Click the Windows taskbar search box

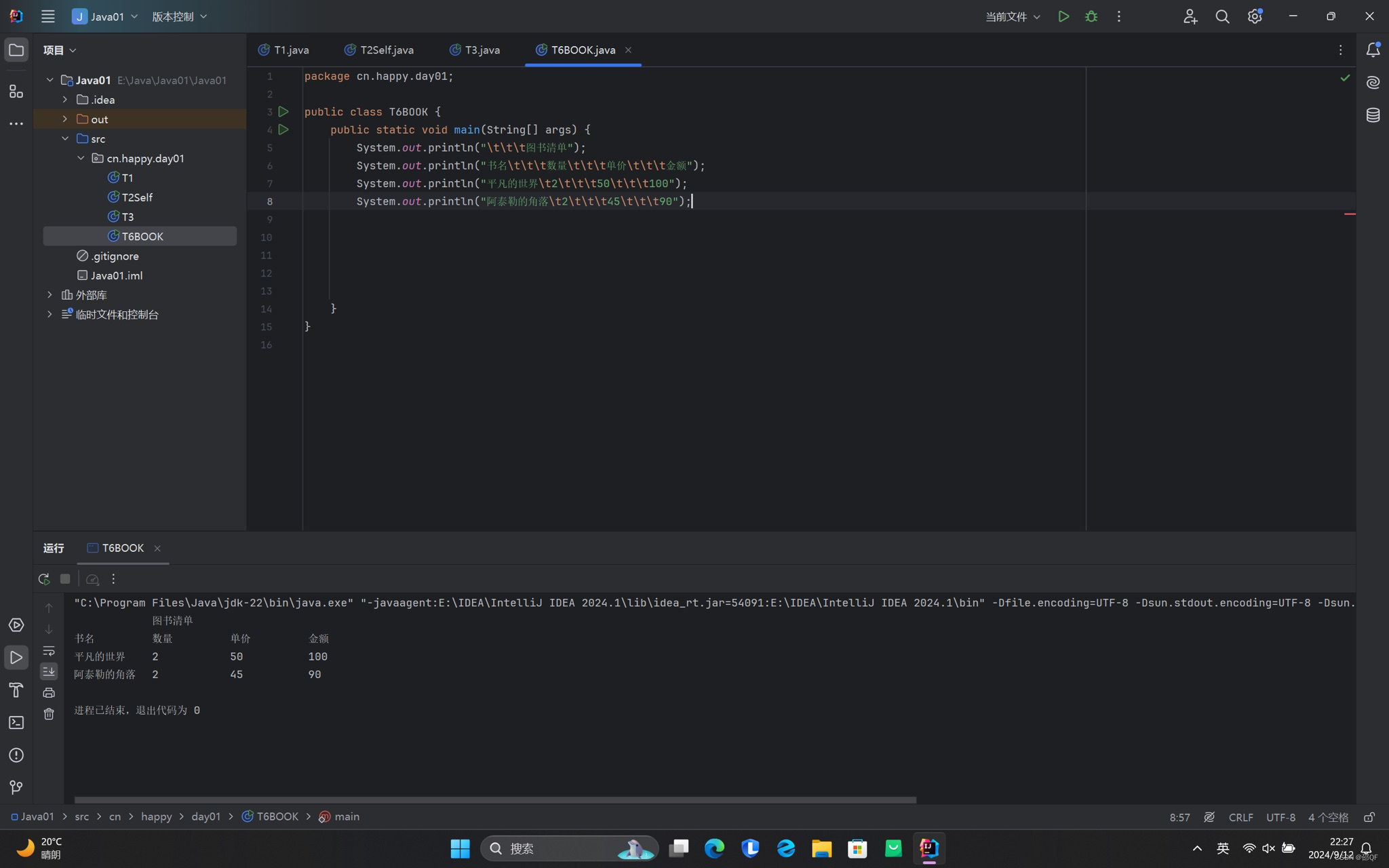click(569, 848)
